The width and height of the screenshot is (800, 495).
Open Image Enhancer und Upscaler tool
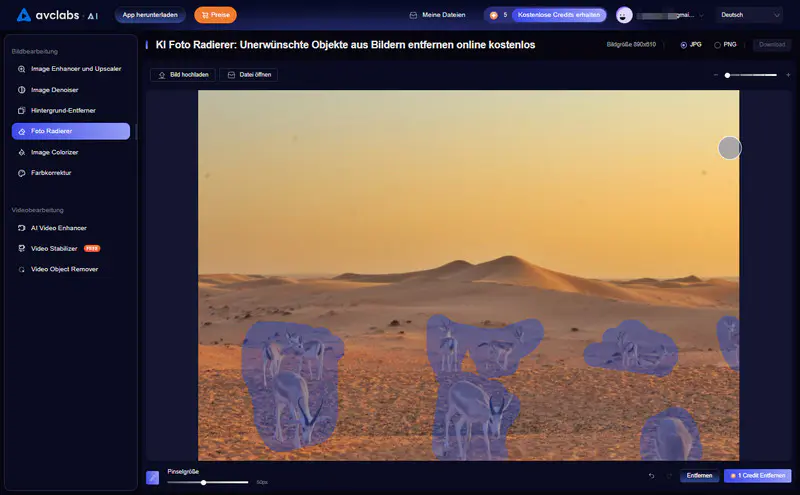click(x=75, y=69)
